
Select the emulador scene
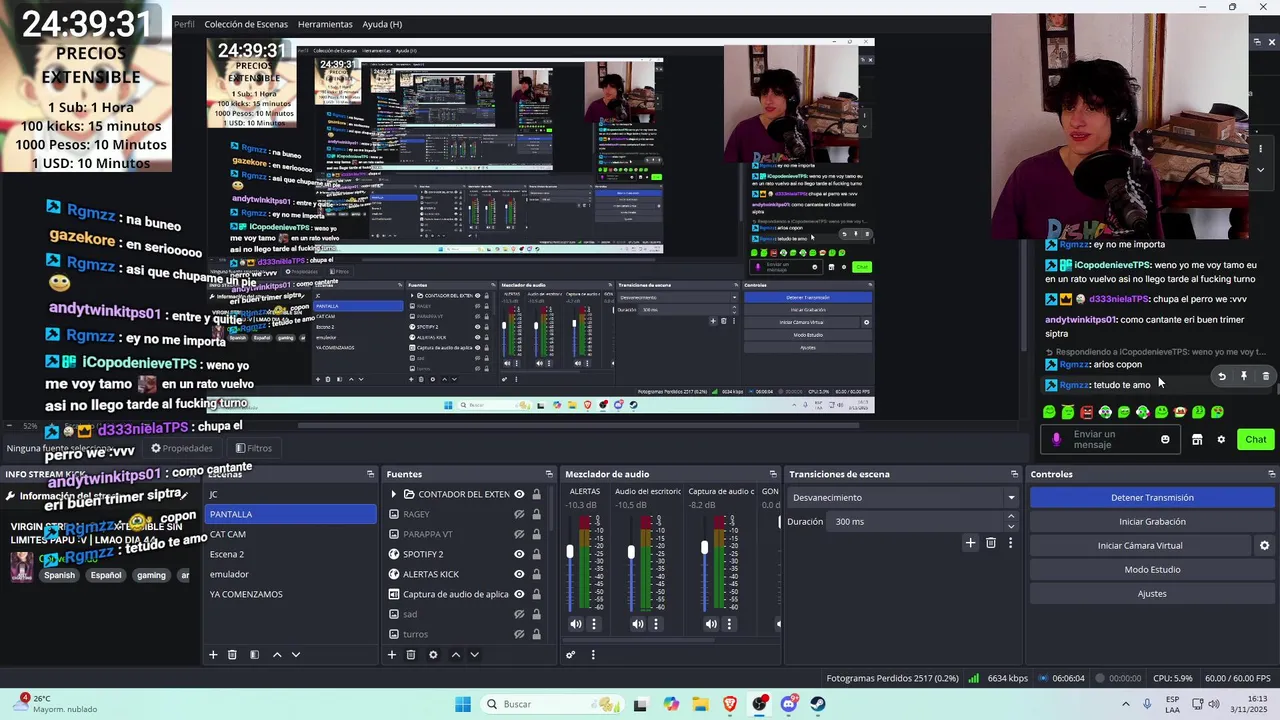pyautogui.click(x=290, y=574)
